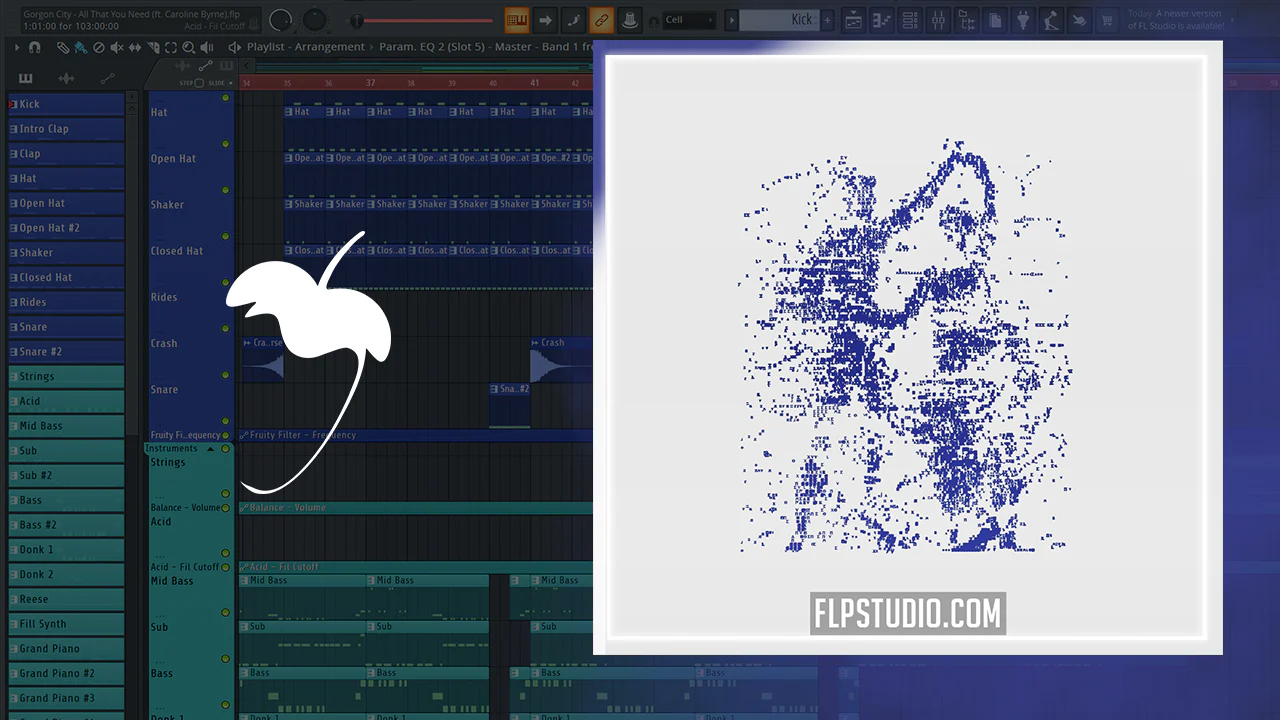Open the Cell snap dropdown
Viewport: 1280px width, 720px height.
click(x=690, y=20)
